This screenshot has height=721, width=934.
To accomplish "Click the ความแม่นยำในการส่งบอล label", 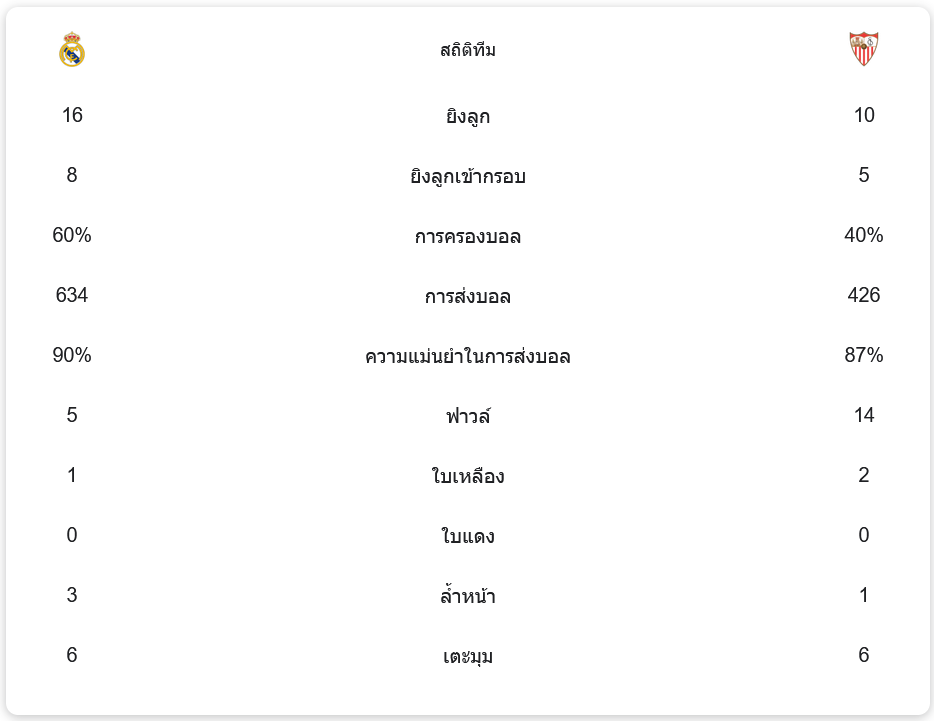I will coord(467,356).
